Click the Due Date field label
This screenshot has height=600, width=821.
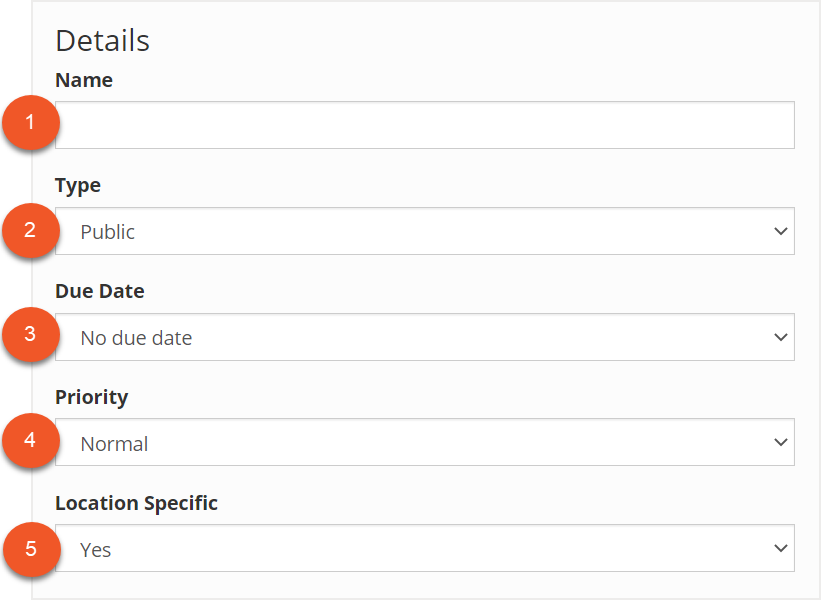pos(100,292)
